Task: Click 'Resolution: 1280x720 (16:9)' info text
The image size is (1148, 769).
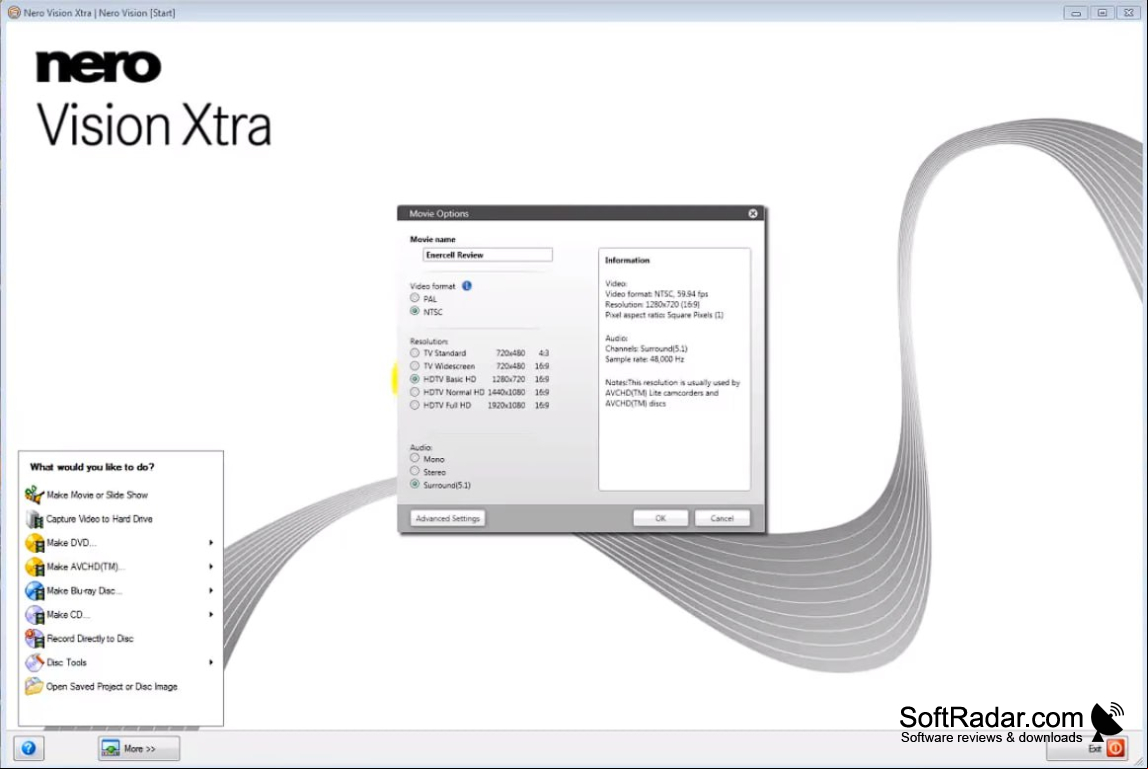Action: (x=652, y=305)
